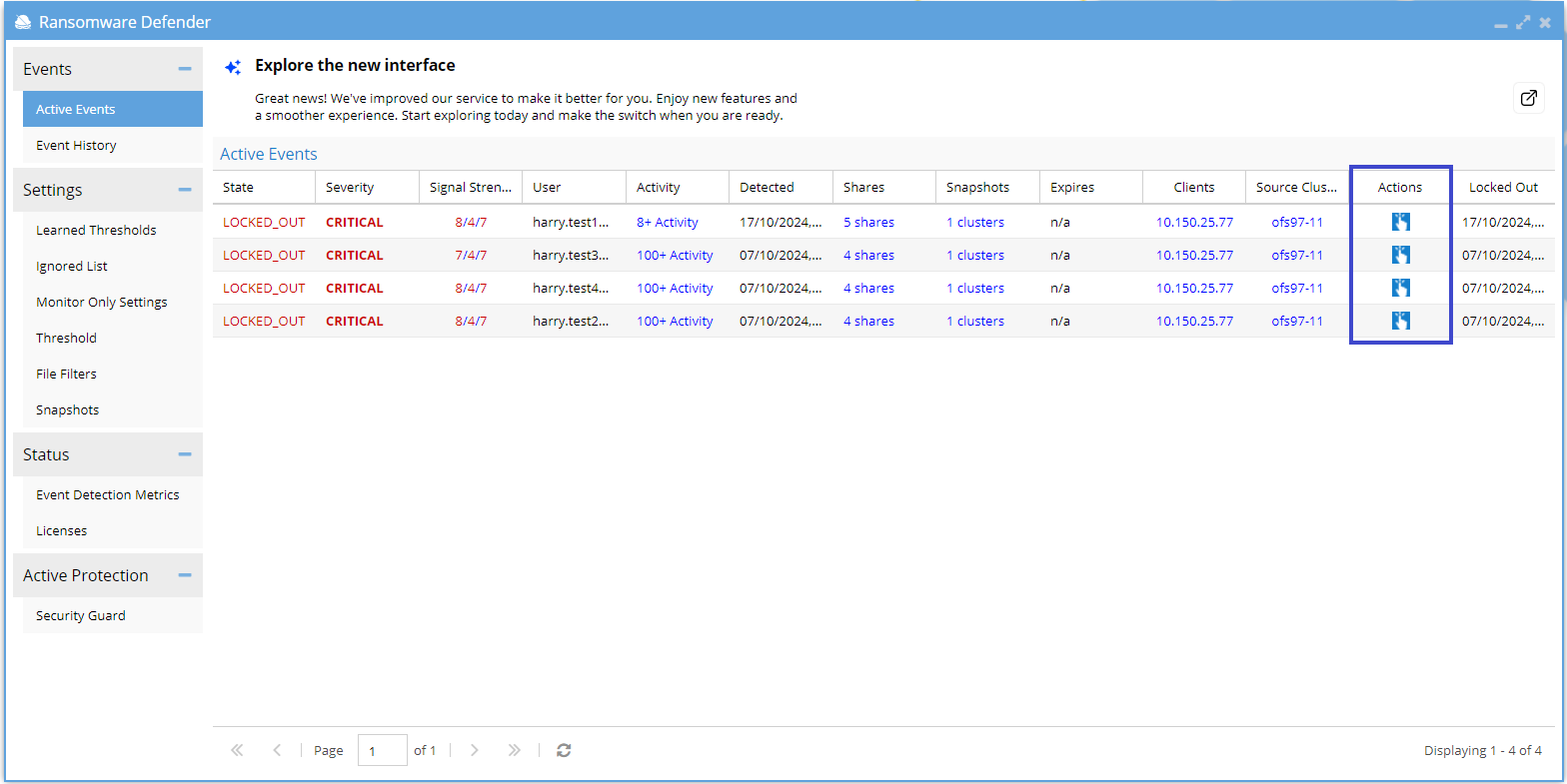Open actions for harry.test3 event row
This screenshot has width=1567, height=784.
(x=1400, y=255)
